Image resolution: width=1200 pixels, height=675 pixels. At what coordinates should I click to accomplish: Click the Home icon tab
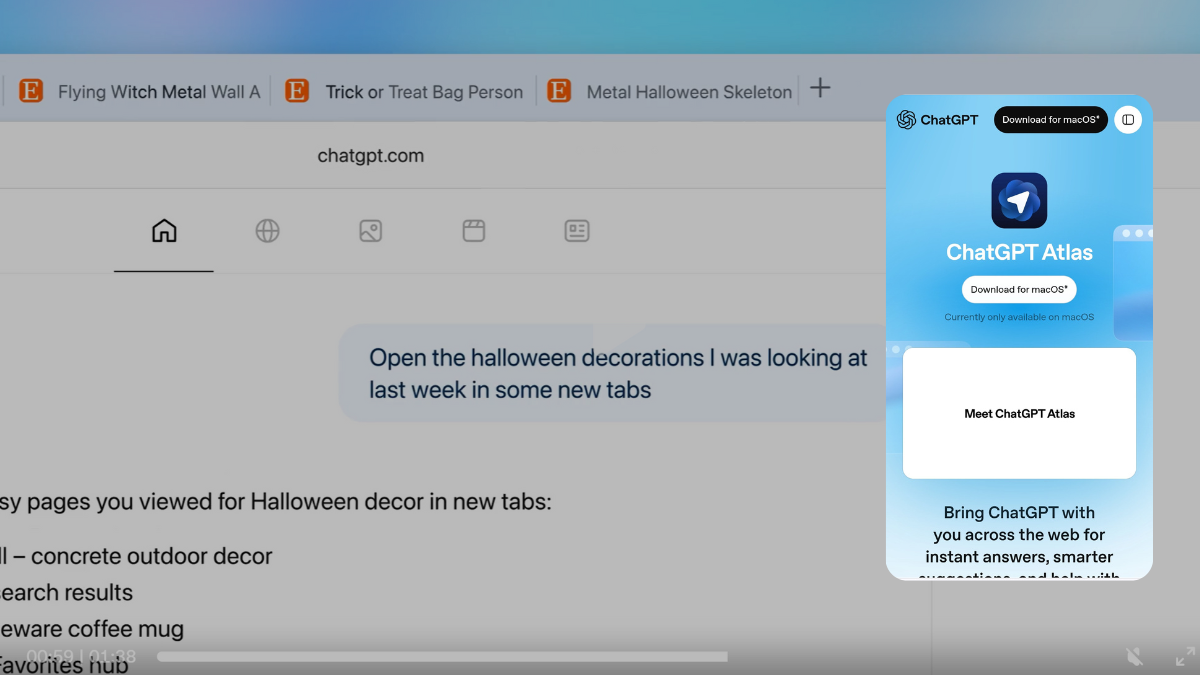pyautogui.click(x=164, y=231)
